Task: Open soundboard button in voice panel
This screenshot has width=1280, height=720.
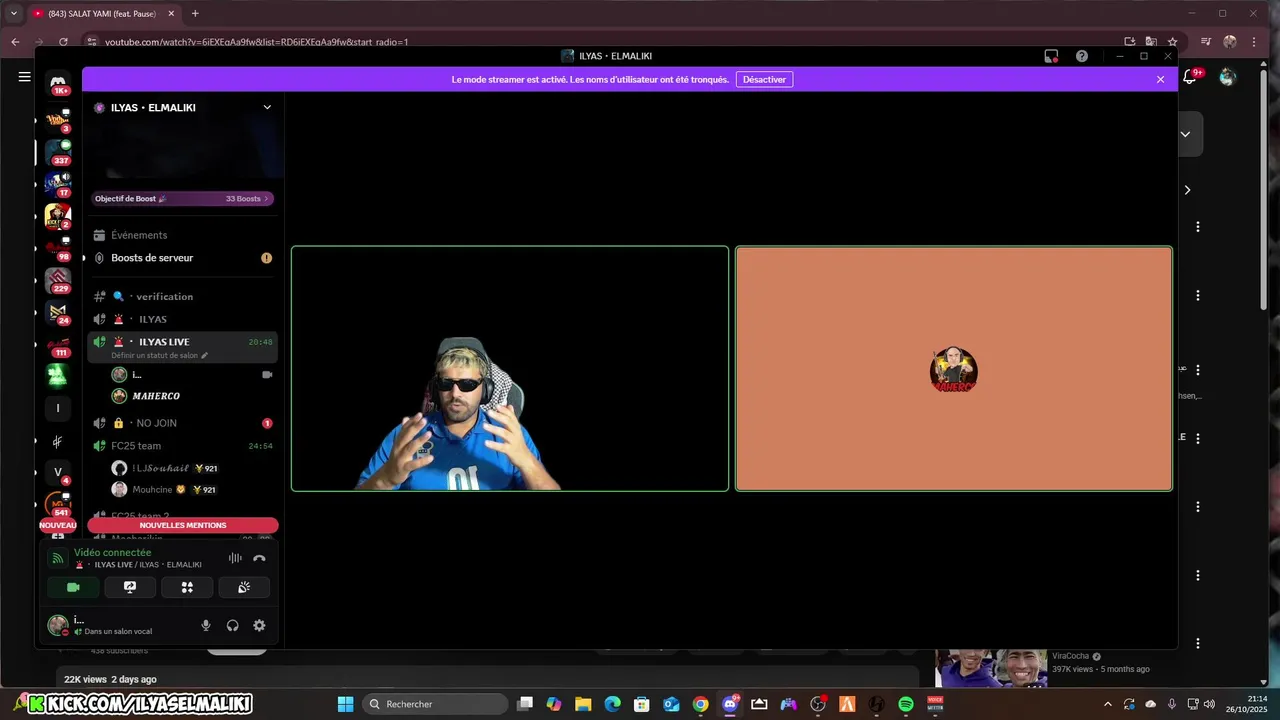Action: (244, 587)
